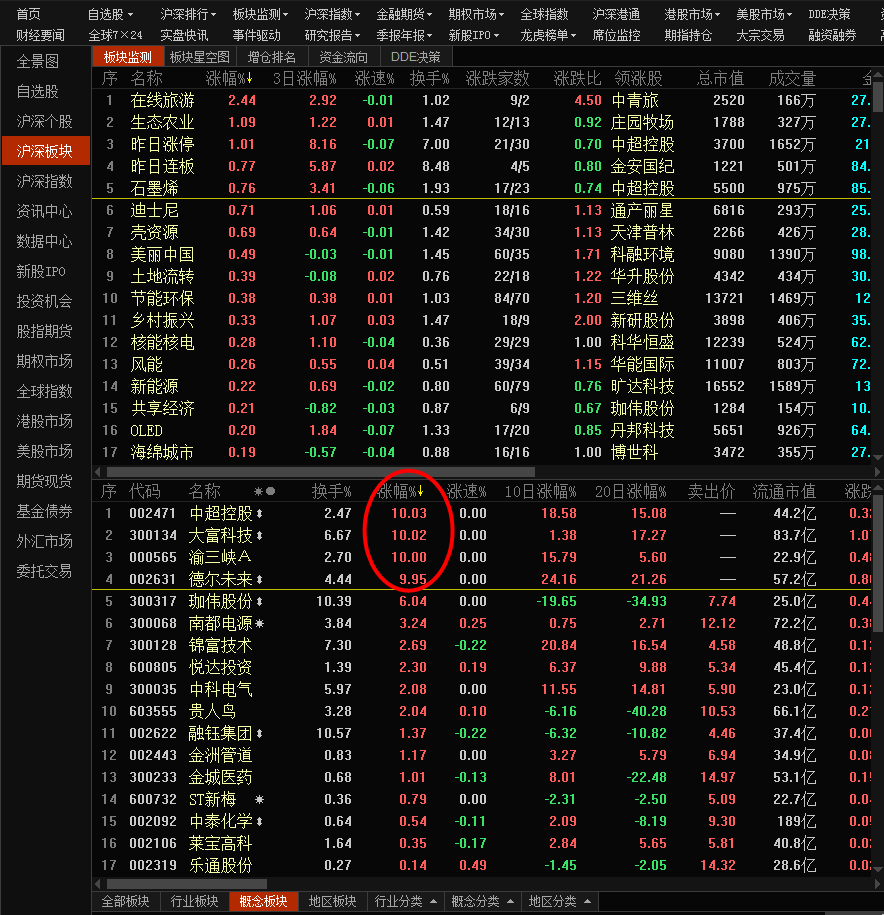Open 基金债券 in the left sidebar

coord(45,511)
